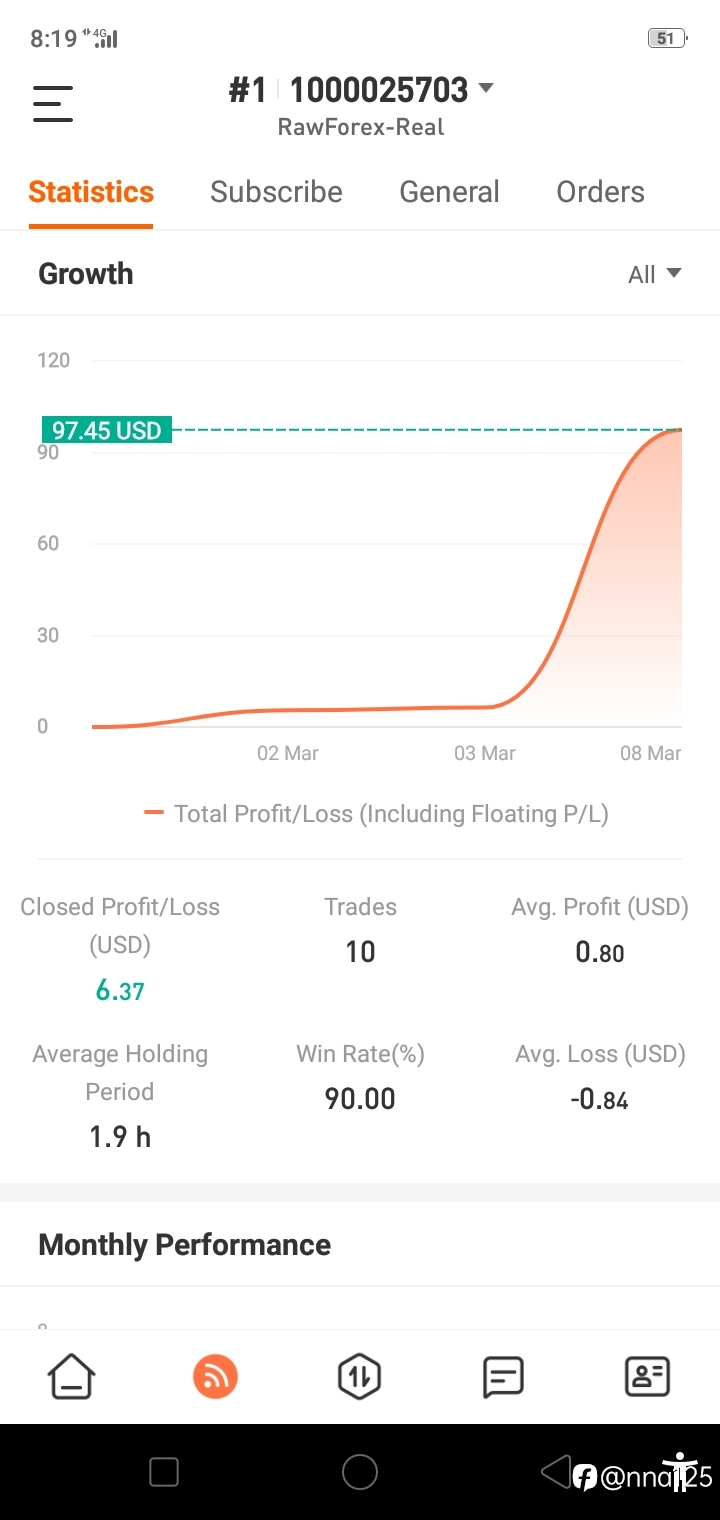Open the trade arrows hexagon icon
This screenshot has width=720, height=1520.
pos(360,1377)
